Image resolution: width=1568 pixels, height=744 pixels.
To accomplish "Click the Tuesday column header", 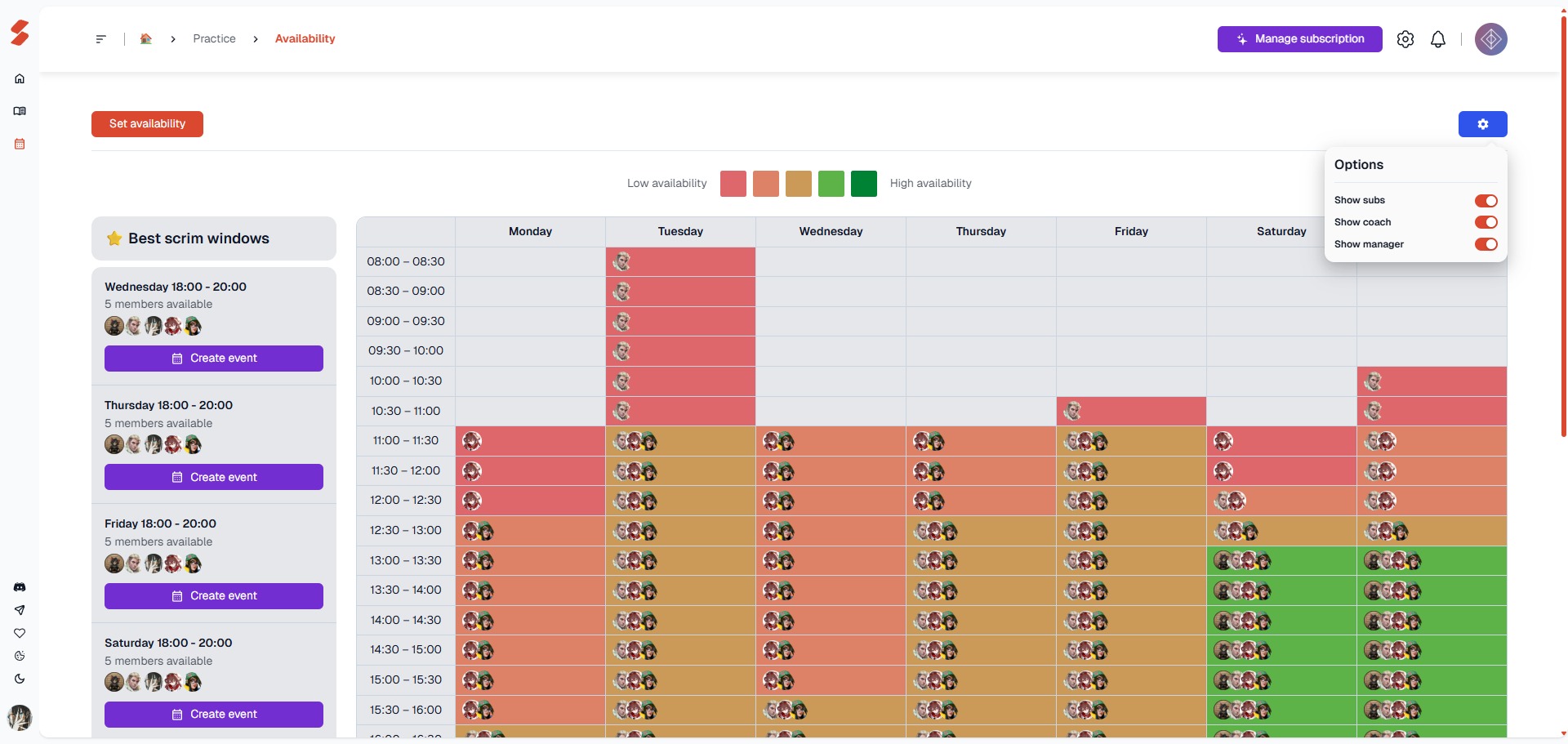I will [x=680, y=232].
